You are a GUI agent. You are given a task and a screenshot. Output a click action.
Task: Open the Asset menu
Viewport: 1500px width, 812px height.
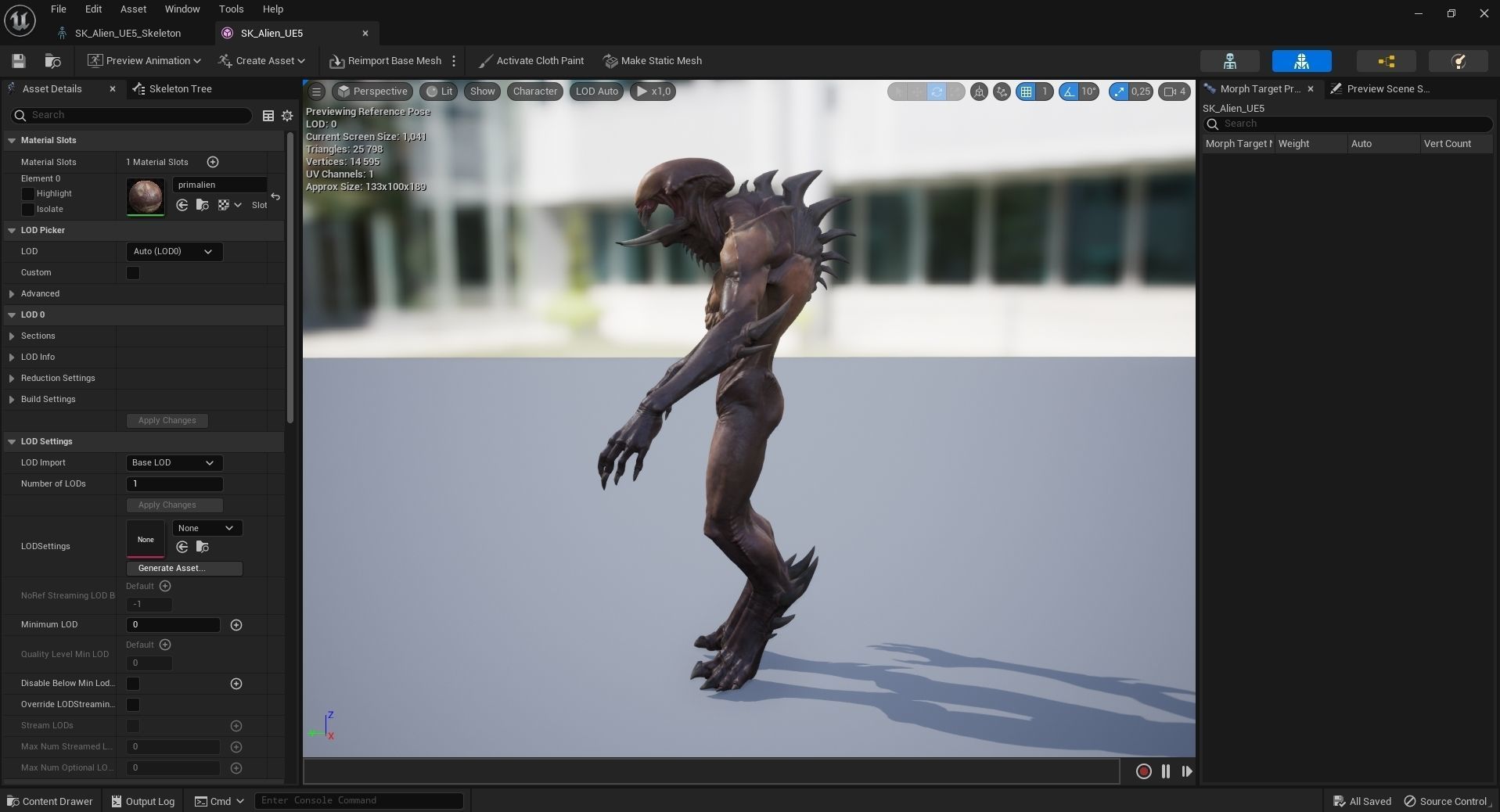point(133,9)
